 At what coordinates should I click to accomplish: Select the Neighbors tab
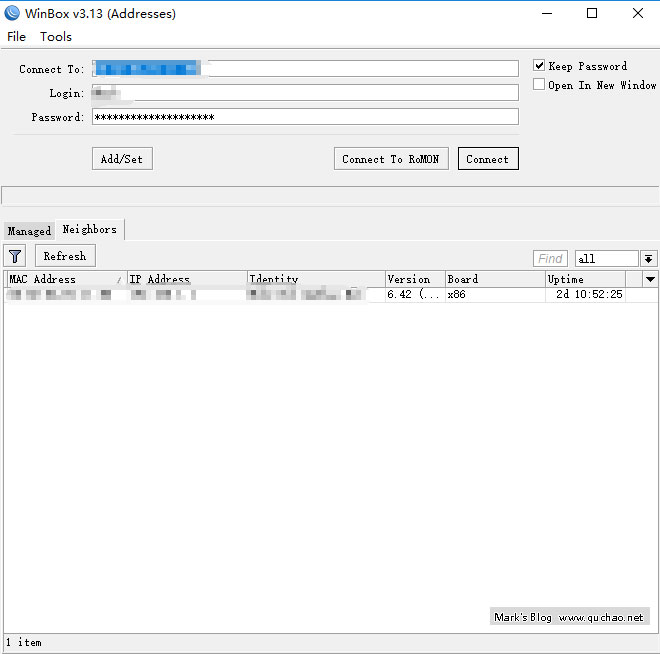click(90, 229)
